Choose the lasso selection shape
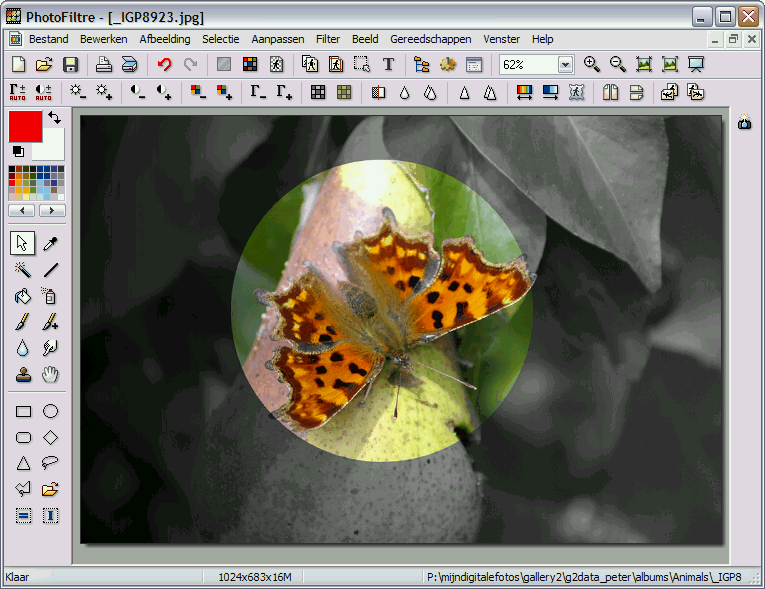This screenshot has height=589, width=765. click(x=50, y=463)
